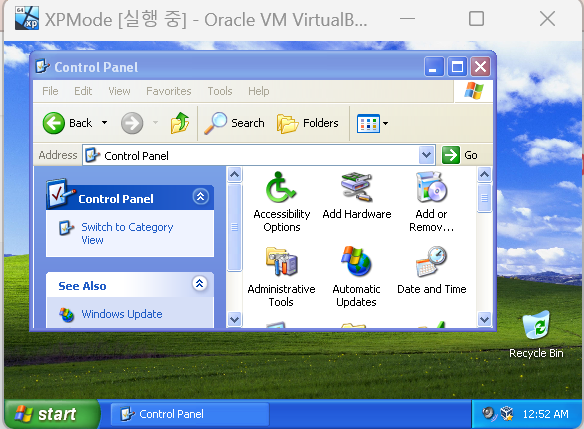This screenshot has height=429, width=584.
Task: Open the Help menu
Action: [258, 91]
